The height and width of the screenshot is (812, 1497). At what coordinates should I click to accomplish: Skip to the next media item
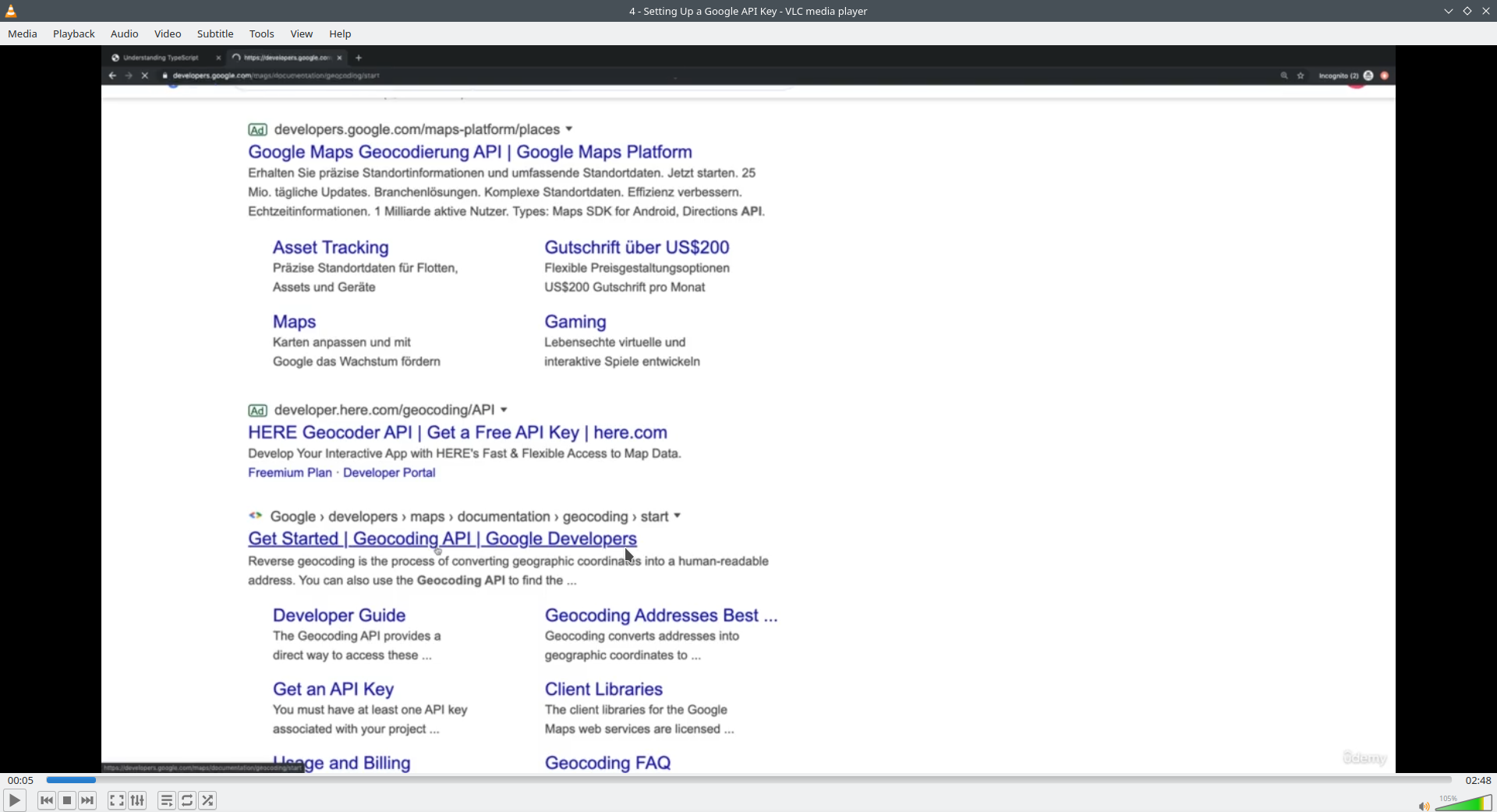tap(88, 800)
